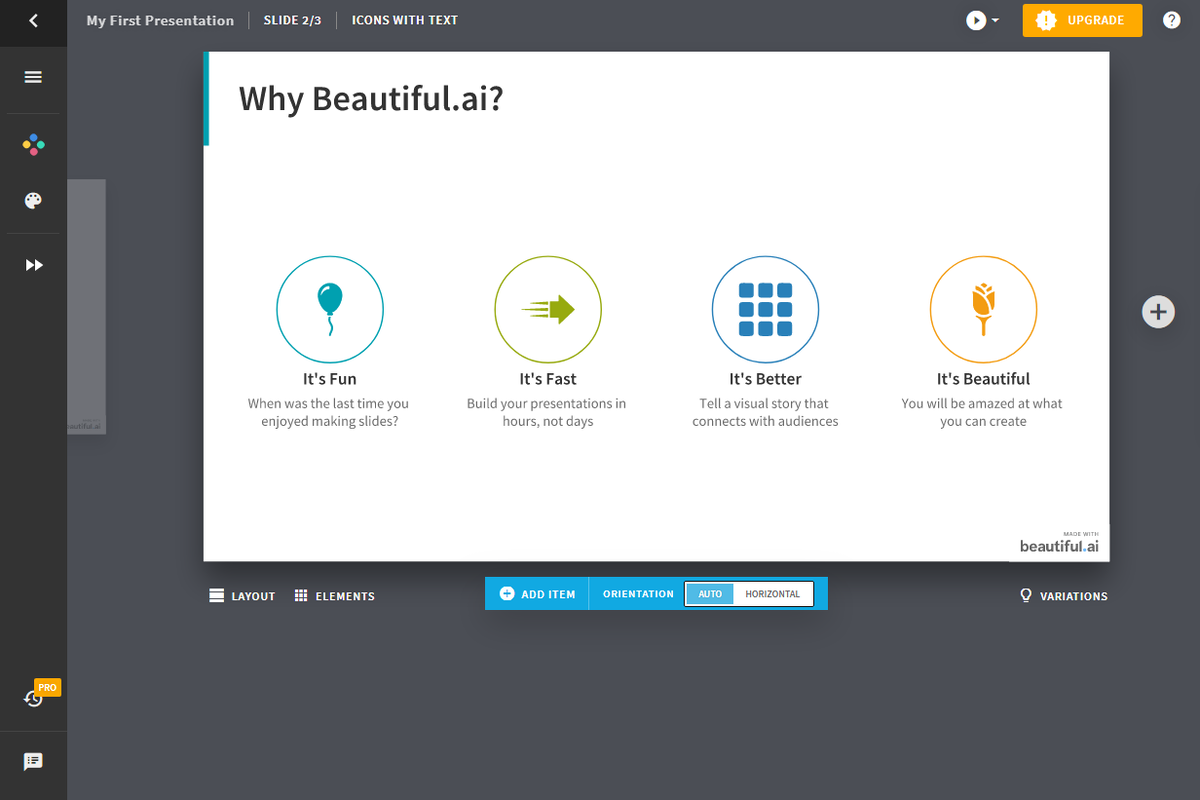Click text 'When was the last time you'
The image size is (1200, 800).
(x=329, y=404)
